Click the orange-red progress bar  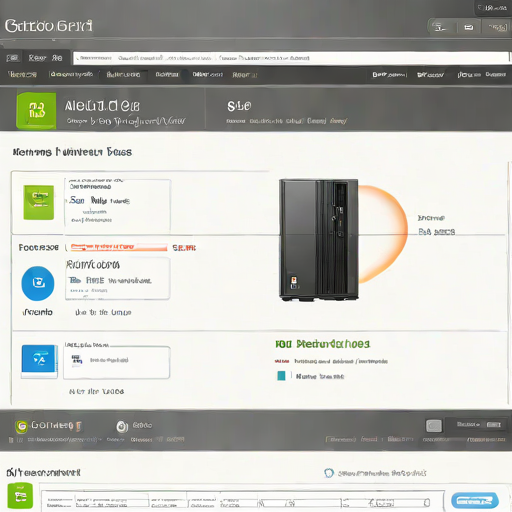(119, 247)
